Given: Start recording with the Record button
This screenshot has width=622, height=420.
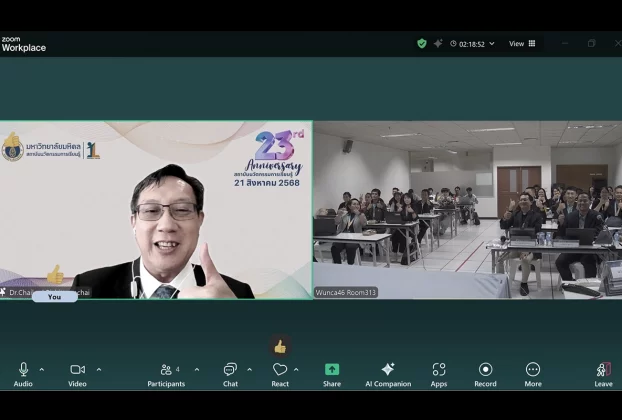Looking at the screenshot, I should click(x=485, y=374).
